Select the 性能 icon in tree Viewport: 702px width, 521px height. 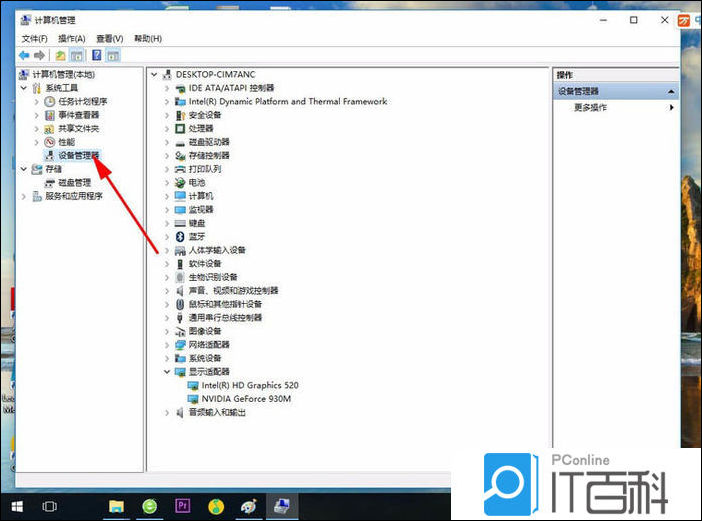click(50, 142)
